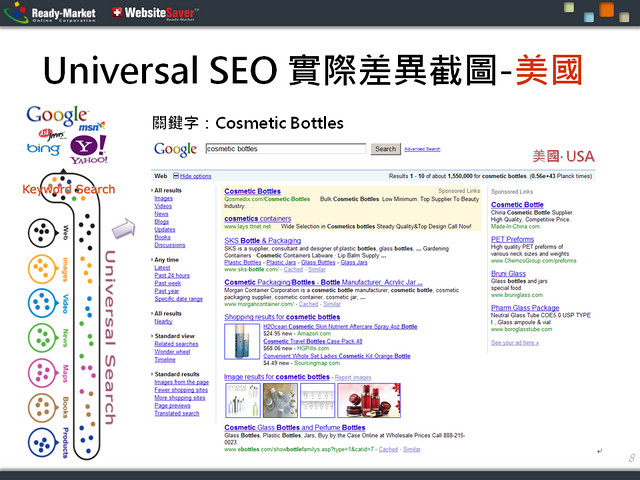Filter results by Discussions
The image size is (640, 480).
pyautogui.click(x=170, y=245)
